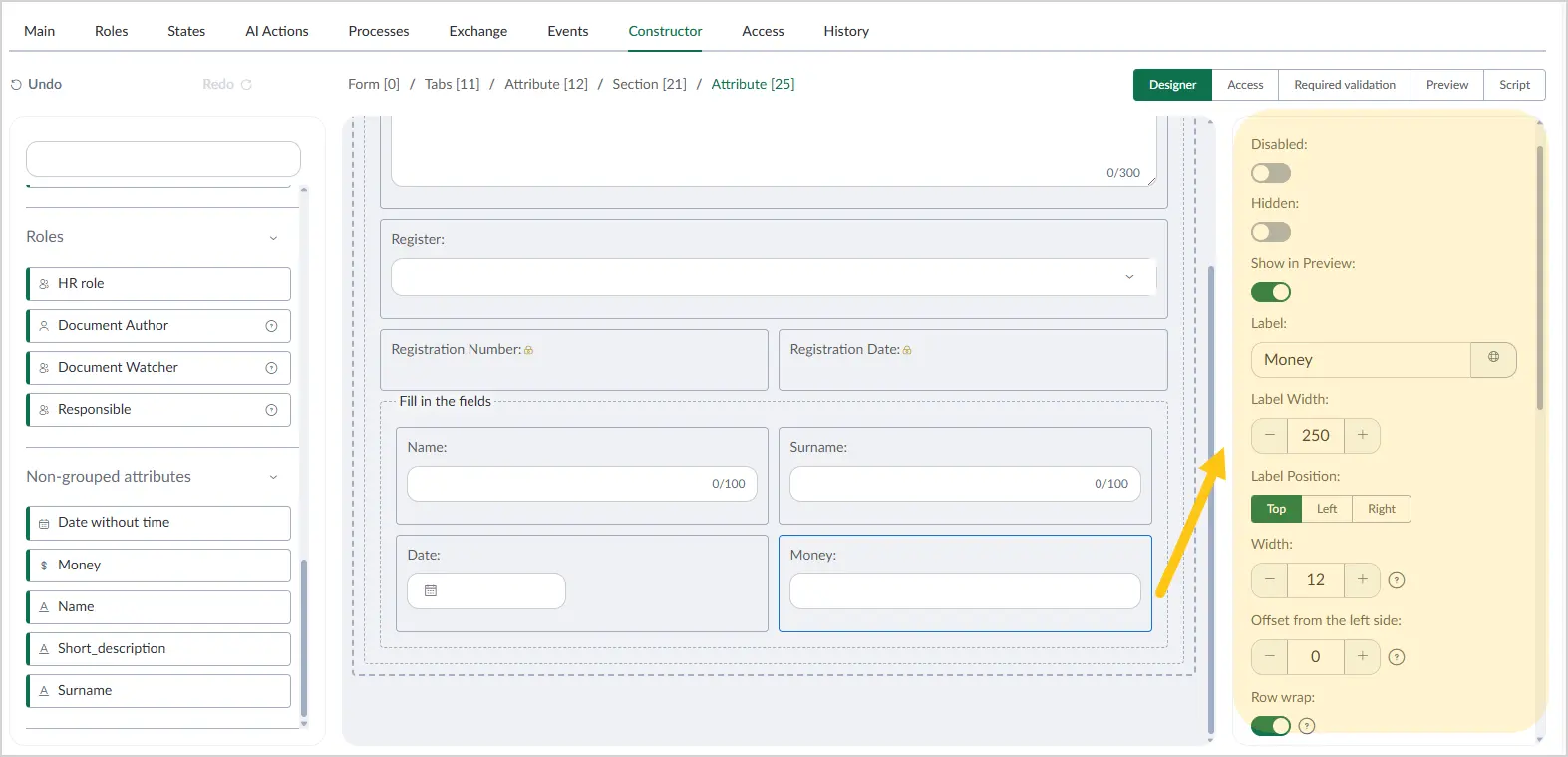Click Tabs [11] breadcrumb
The width and height of the screenshot is (1568, 757).
(452, 85)
